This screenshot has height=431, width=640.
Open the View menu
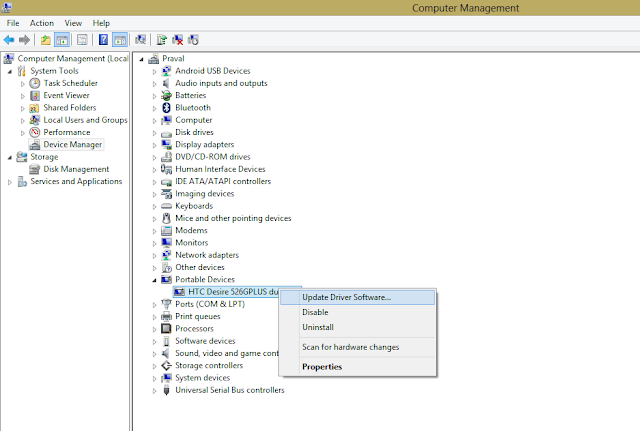[x=73, y=23]
